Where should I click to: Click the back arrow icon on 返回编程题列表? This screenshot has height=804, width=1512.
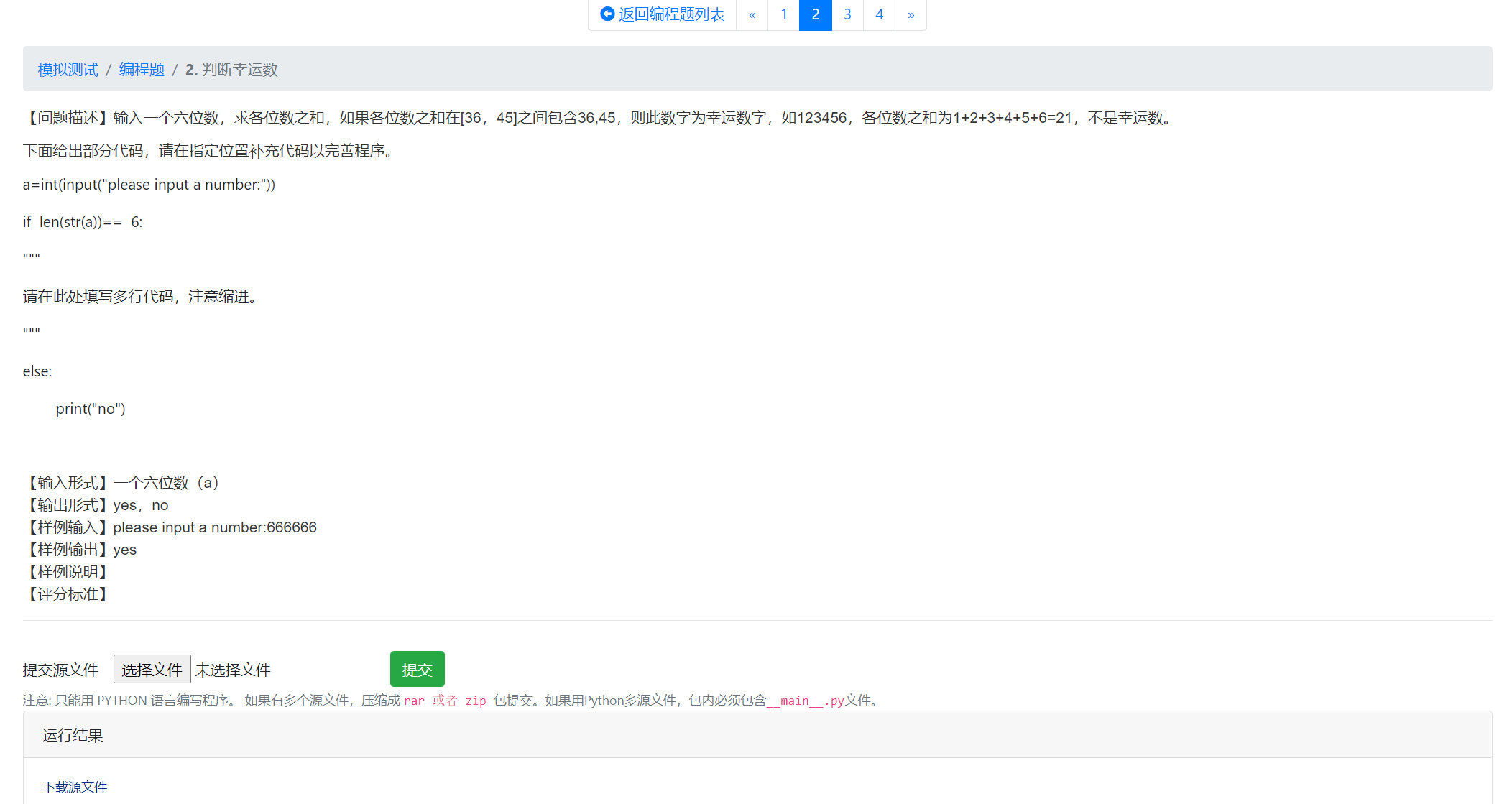(x=606, y=14)
